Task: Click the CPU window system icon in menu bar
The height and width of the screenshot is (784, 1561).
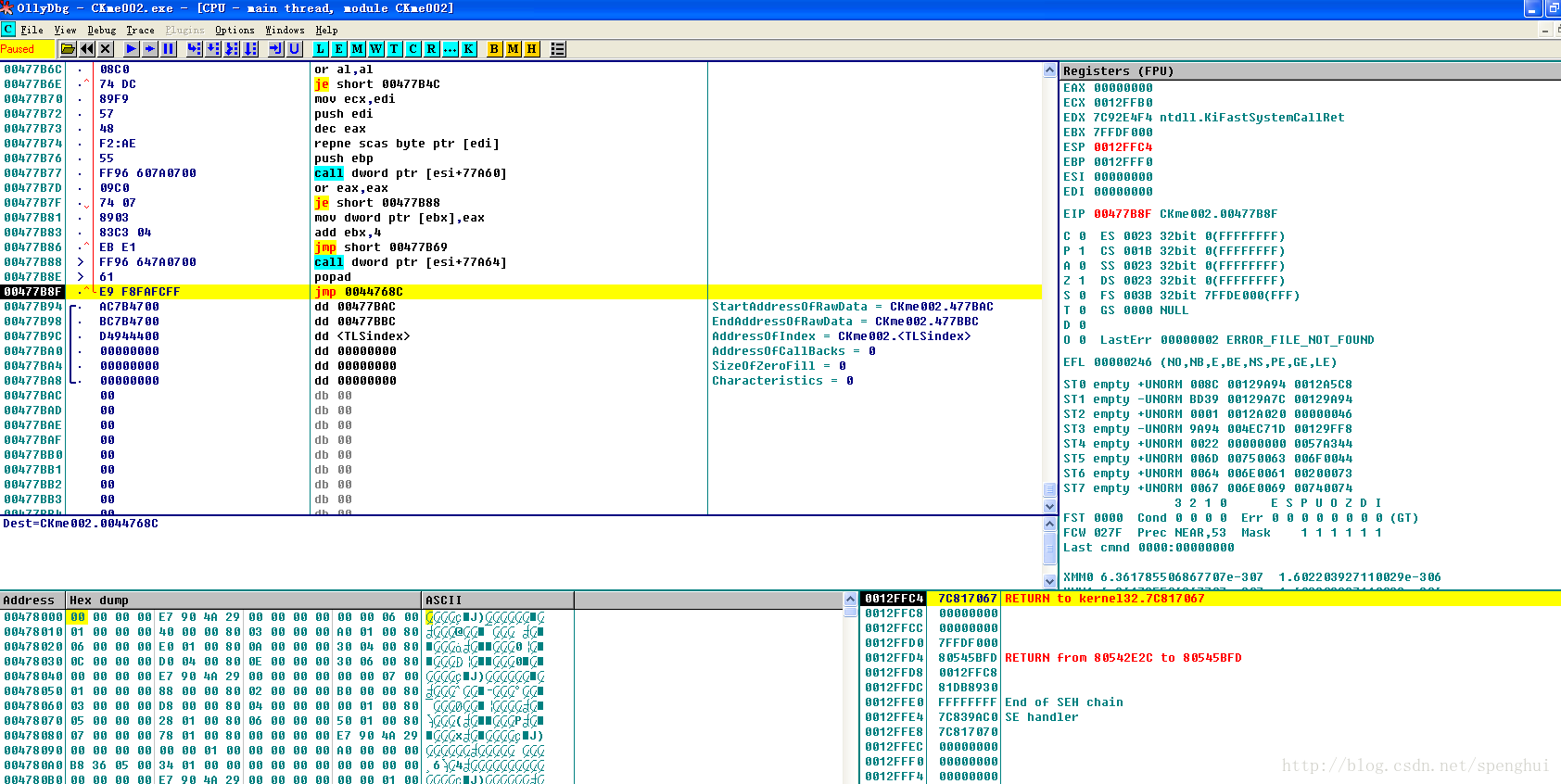Action: (8, 30)
